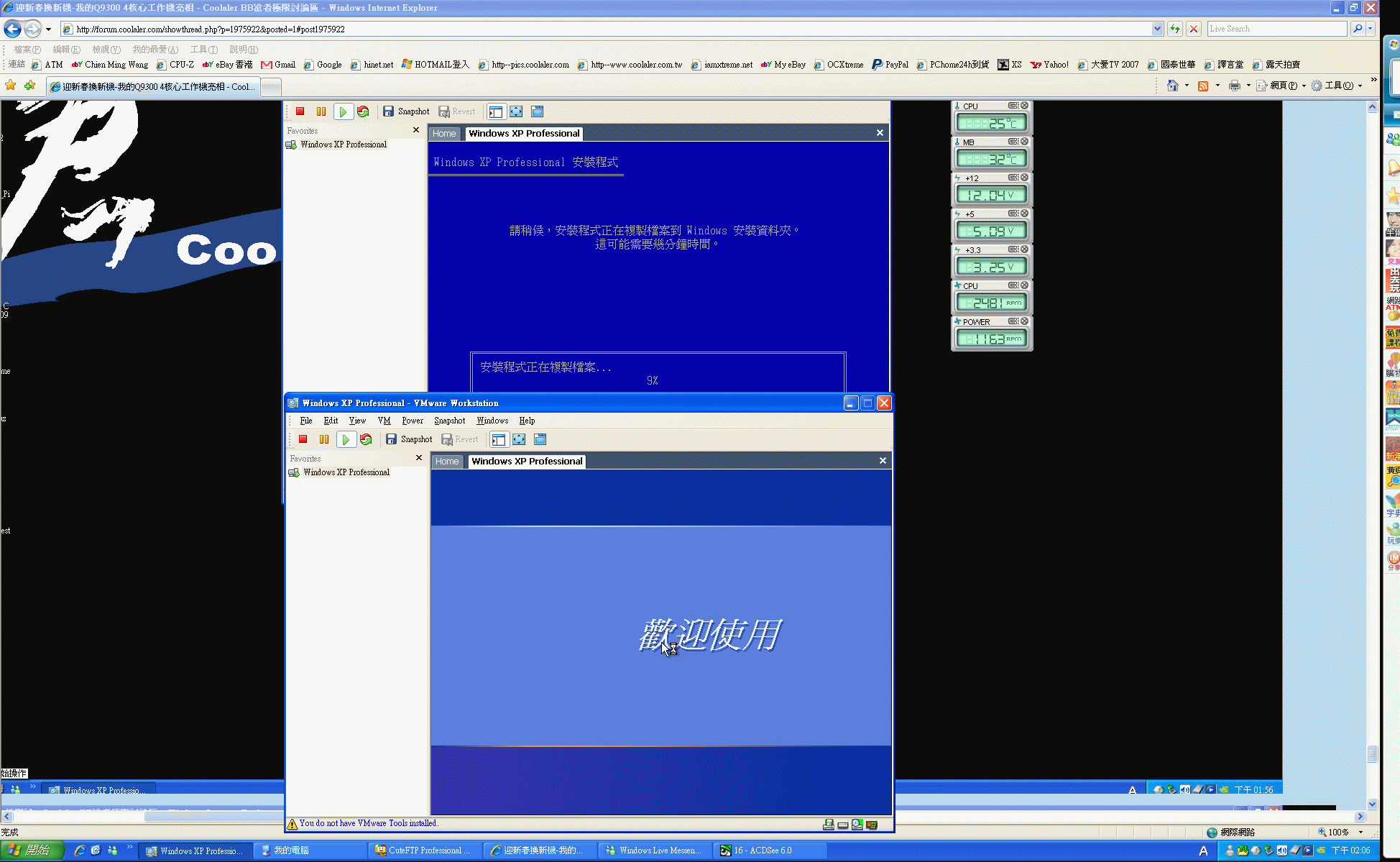Click the floppy device icon in VMware status bar
The height and width of the screenshot is (862, 1400).
tap(829, 825)
